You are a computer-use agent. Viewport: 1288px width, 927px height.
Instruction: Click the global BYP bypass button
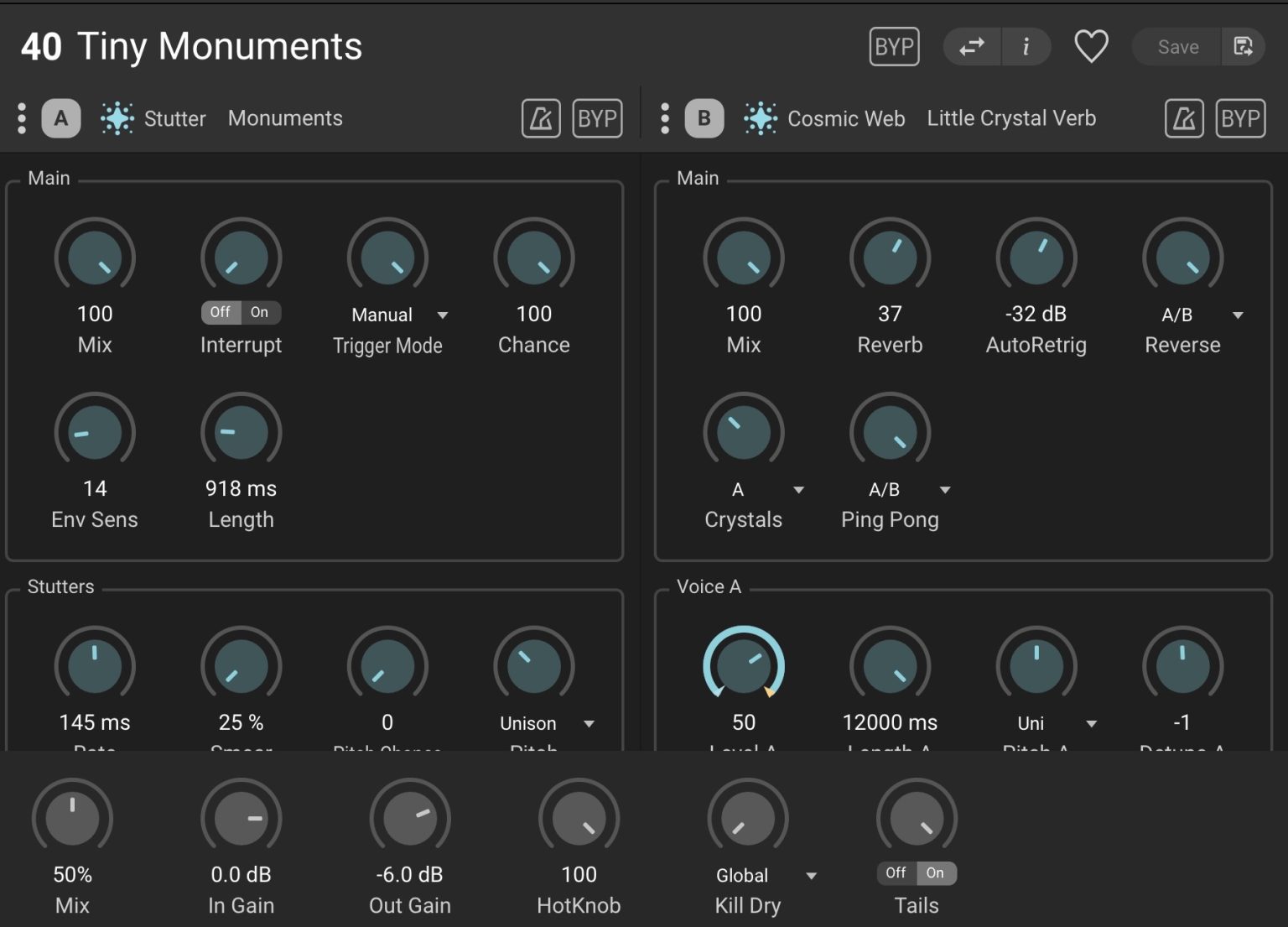click(894, 47)
